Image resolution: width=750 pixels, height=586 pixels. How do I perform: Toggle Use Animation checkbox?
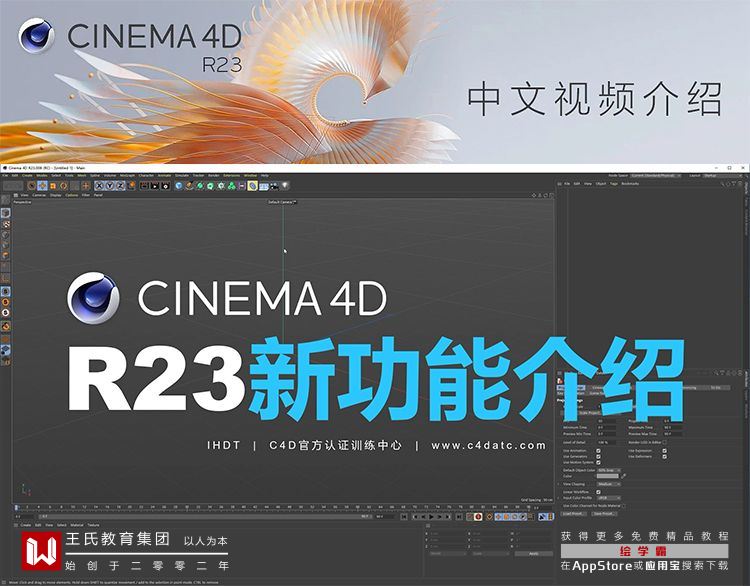[598, 451]
